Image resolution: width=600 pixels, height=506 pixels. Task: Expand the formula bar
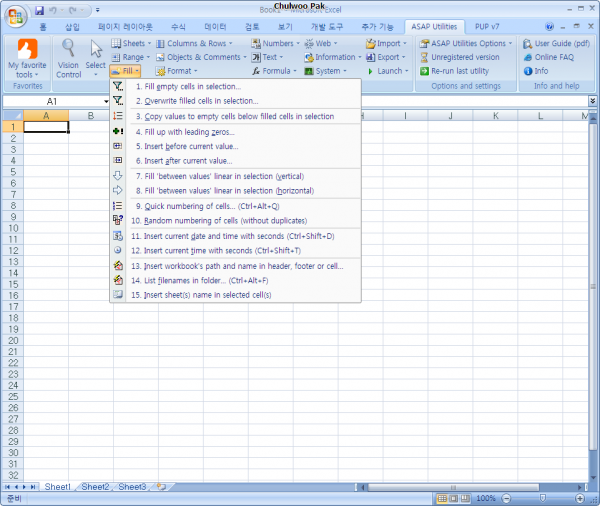pos(592,101)
